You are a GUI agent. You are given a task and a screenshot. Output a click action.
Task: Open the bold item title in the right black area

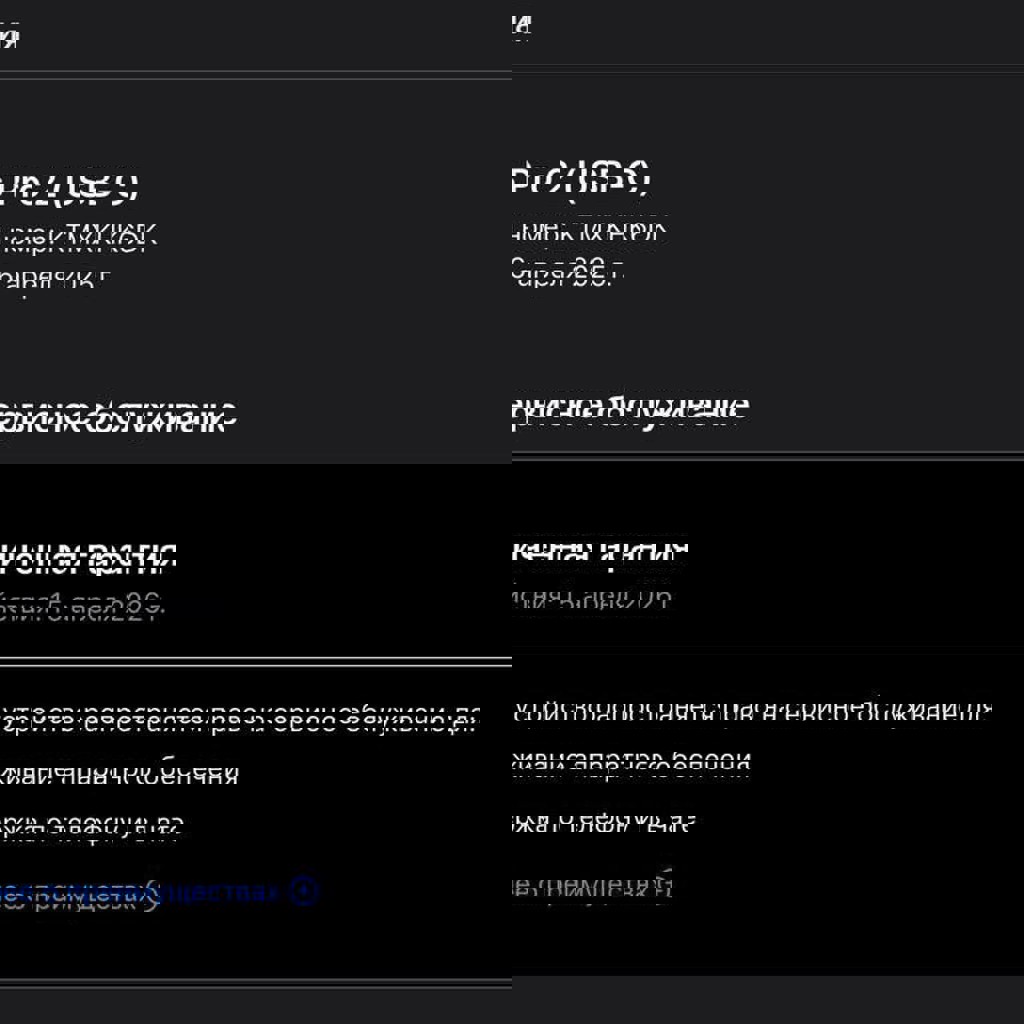600,552
